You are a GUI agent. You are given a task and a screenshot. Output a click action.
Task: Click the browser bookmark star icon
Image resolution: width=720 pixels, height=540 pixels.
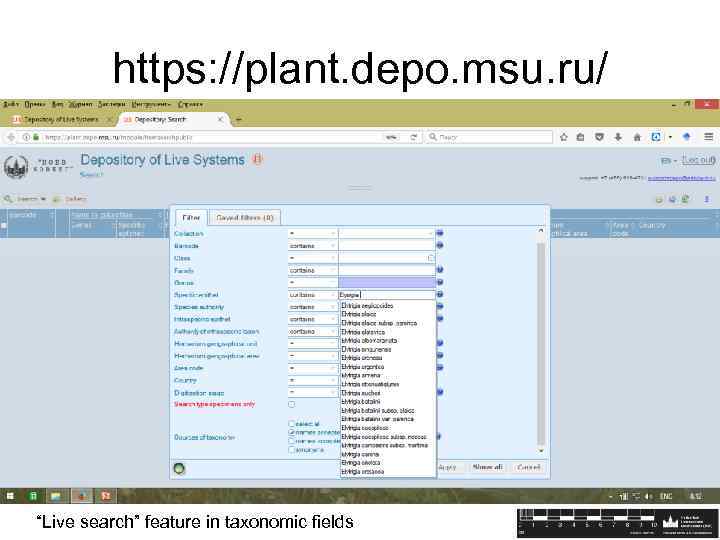(x=564, y=137)
